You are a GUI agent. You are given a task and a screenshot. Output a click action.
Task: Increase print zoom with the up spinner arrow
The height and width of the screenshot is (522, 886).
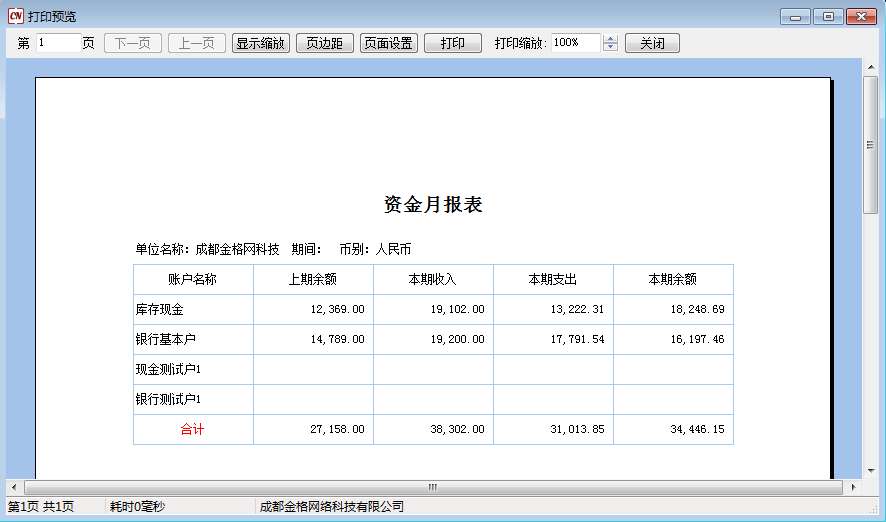611,39
